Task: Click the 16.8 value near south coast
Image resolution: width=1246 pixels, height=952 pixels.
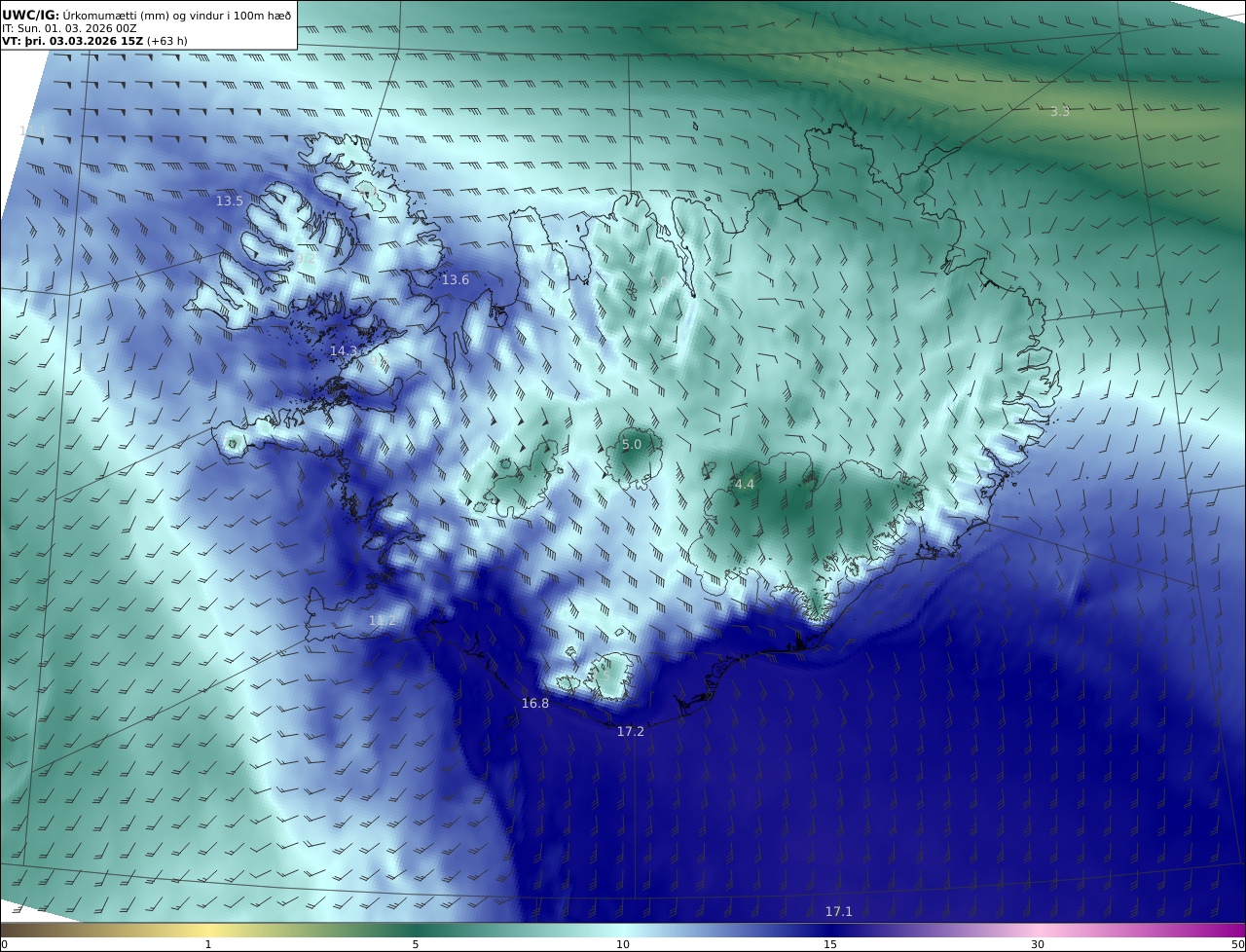Action: click(x=535, y=704)
